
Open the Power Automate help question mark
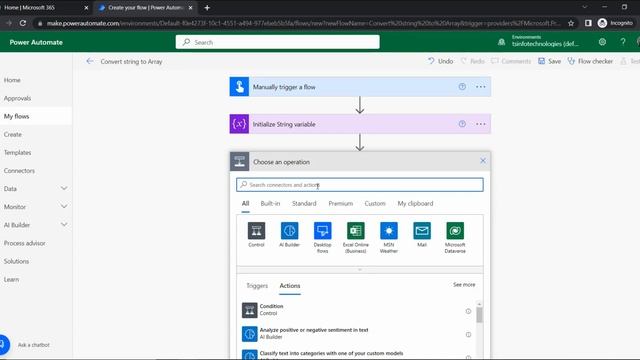tap(623, 42)
